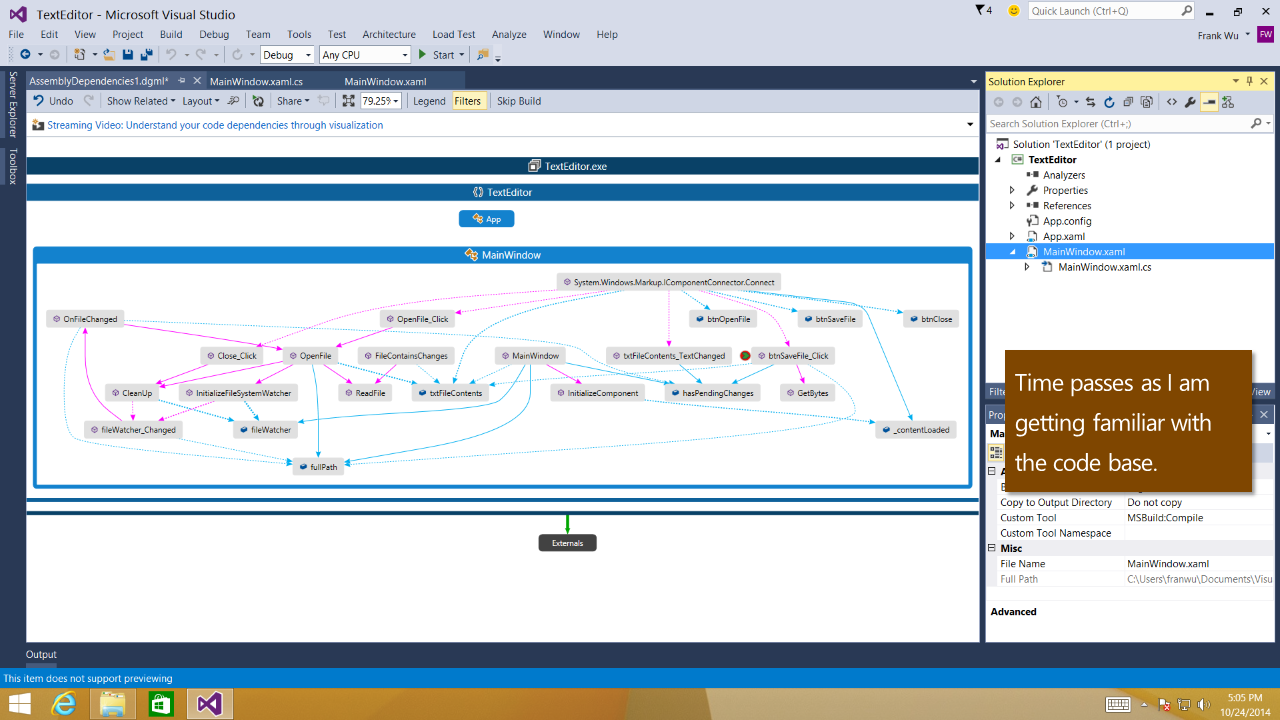Screen dimensions: 1280x720
Task: Click Sync with Active Document icon
Action: pos(1091,102)
